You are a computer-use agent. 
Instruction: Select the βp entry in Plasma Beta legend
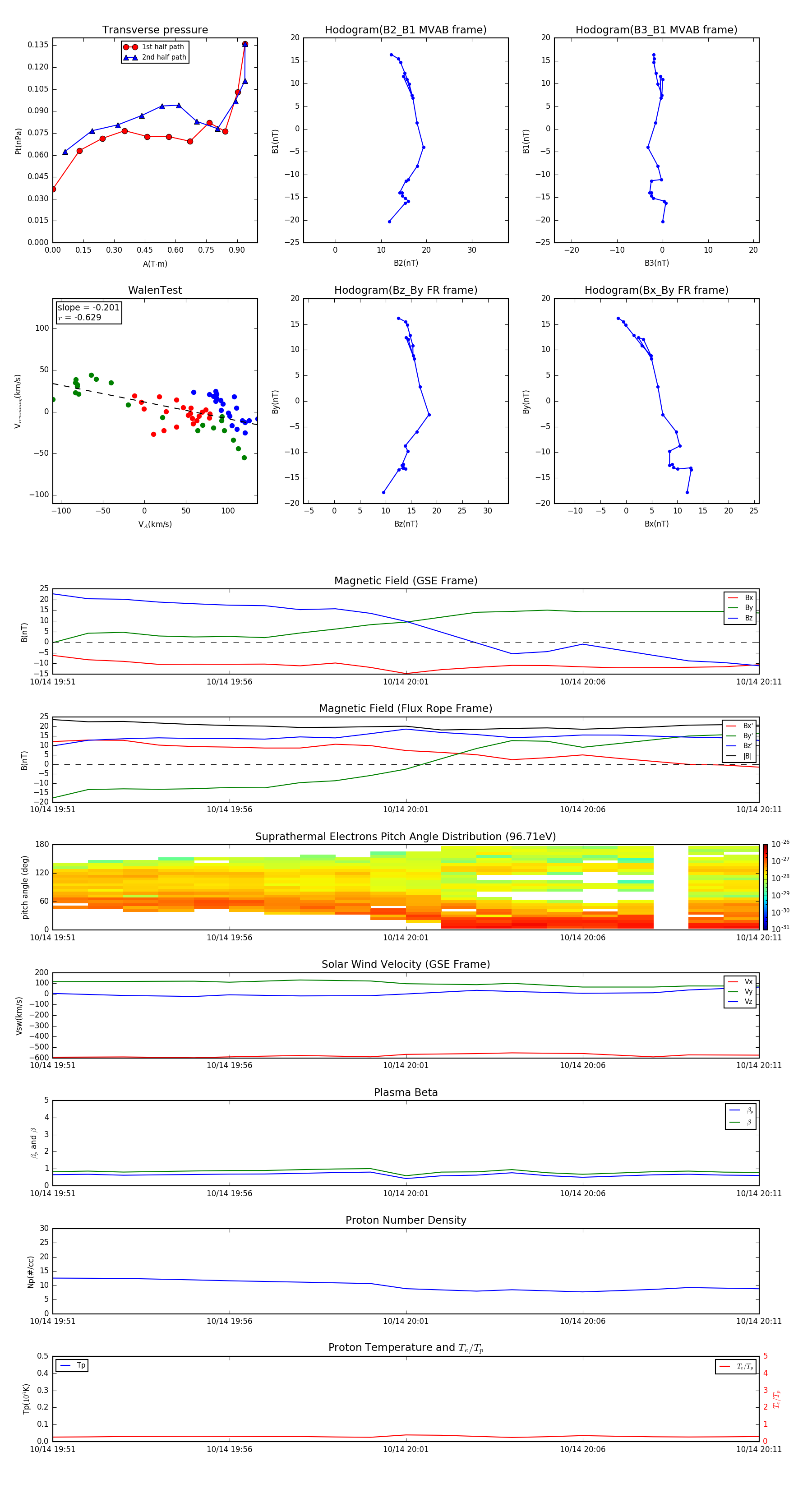coord(741,1110)
